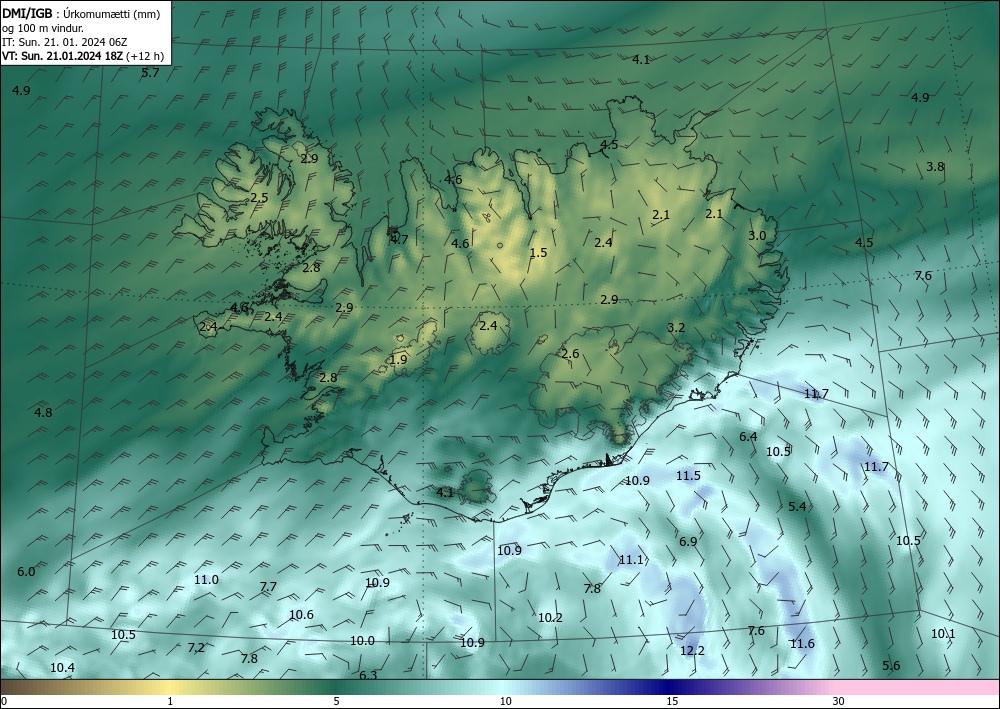Click the 'DMI/IGB : Úrkomumætti (mm)' title text
Viewport: 1000px width, 709px height.
pyautogui.click(x=81, y=13)
